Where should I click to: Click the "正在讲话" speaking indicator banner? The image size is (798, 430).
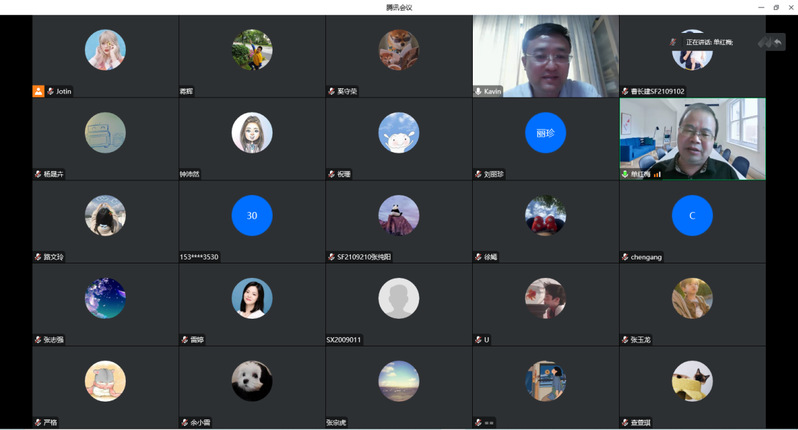[x=709, y=42]
